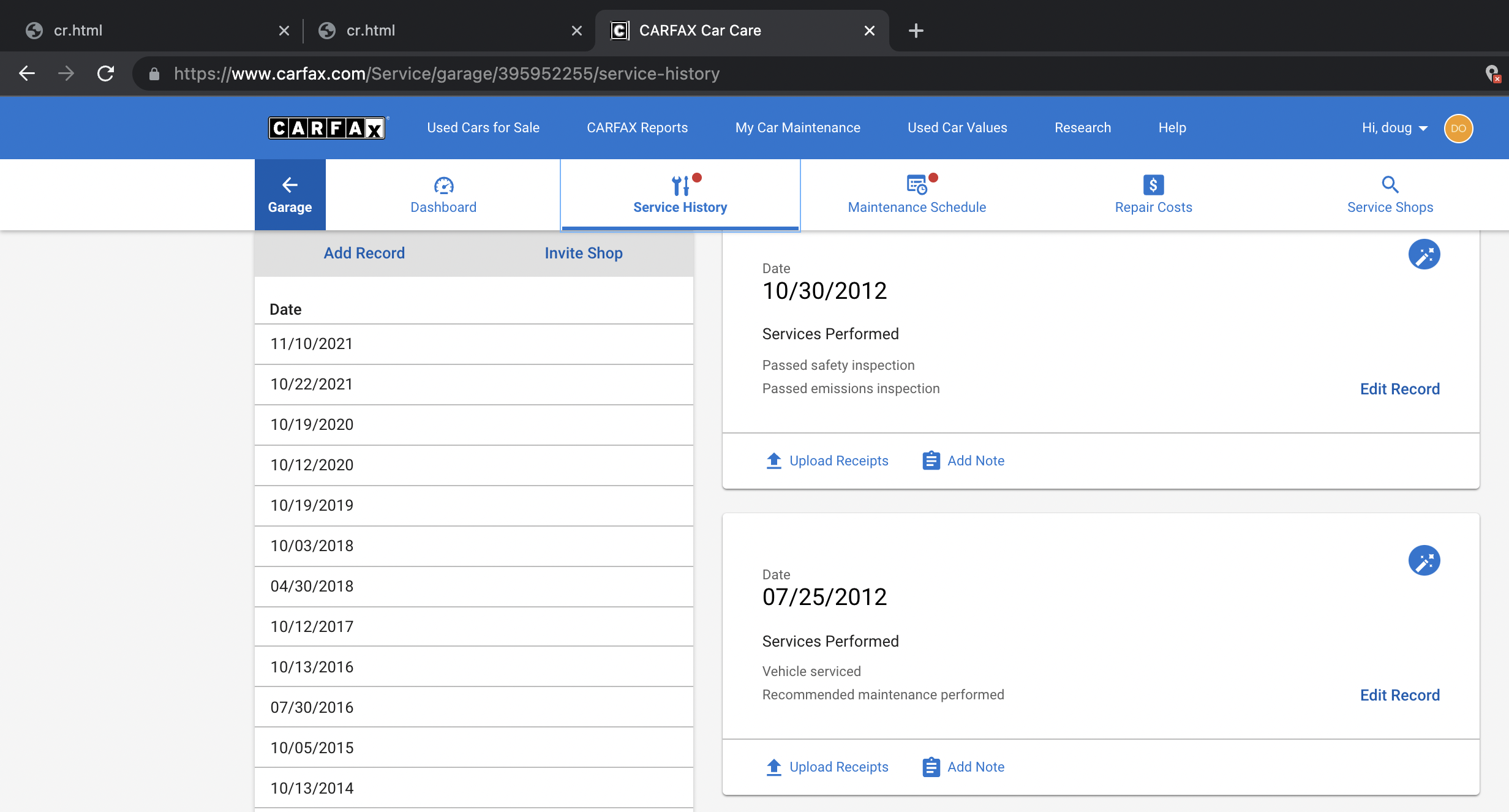Click the orange DO user avatar
This screenshot has height=812, width=1509.
click(1459, 128)
